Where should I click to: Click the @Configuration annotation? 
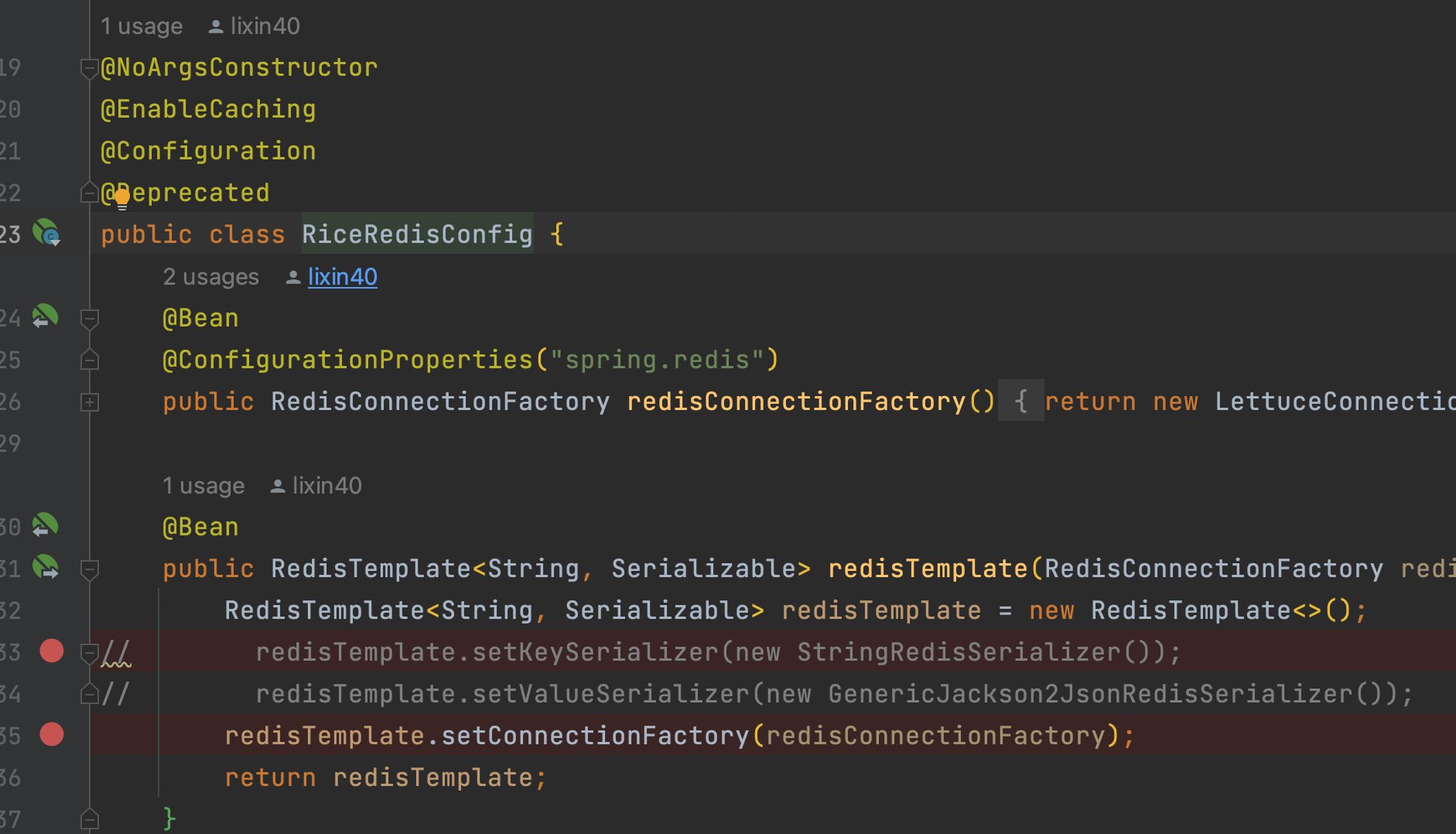[208, 151]
